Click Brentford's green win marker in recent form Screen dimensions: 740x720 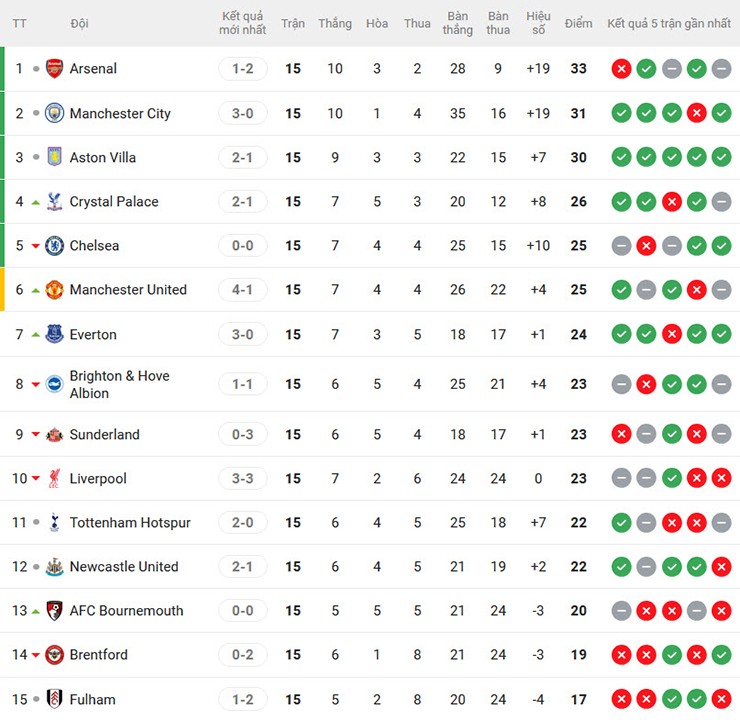tap(721, 655)
